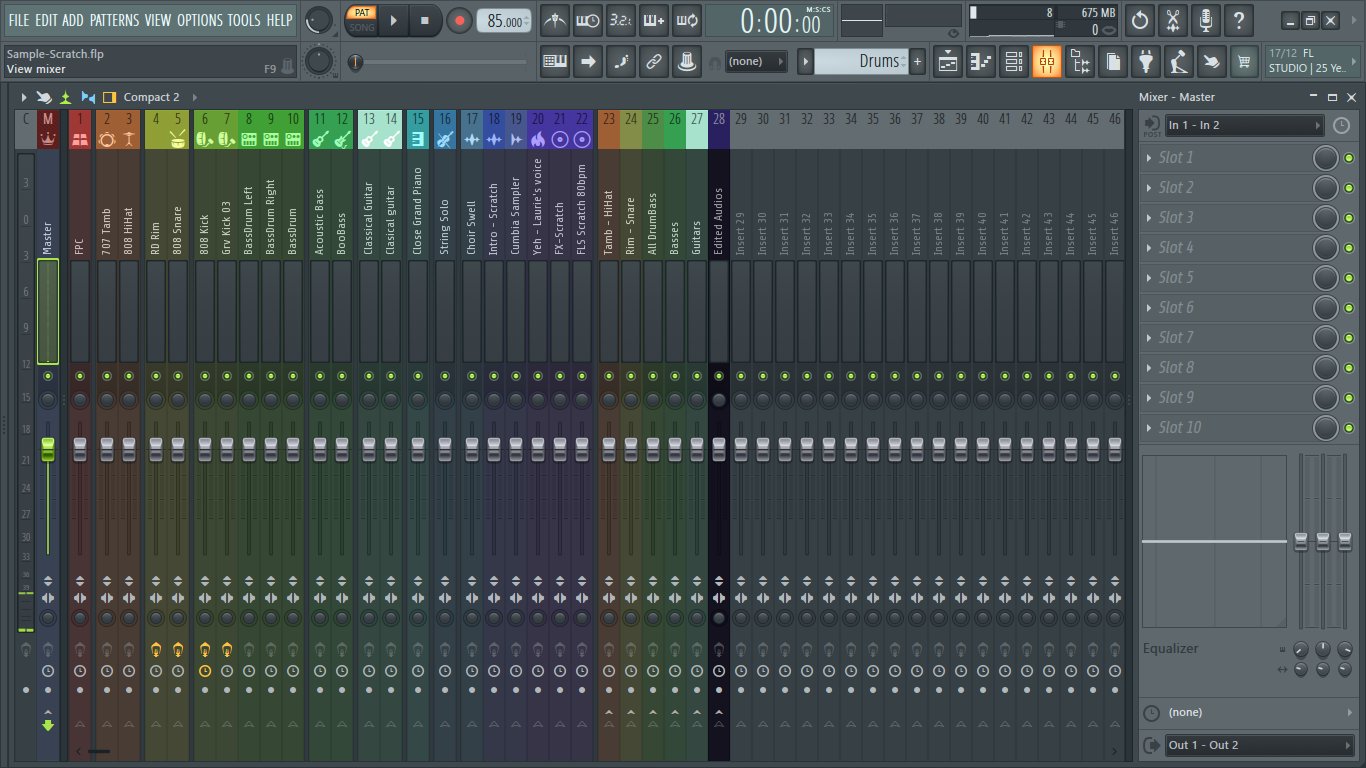This screenshot has height=768, width=1366.
Task: Click the Stop transport button
Action: tap(425, 20)
